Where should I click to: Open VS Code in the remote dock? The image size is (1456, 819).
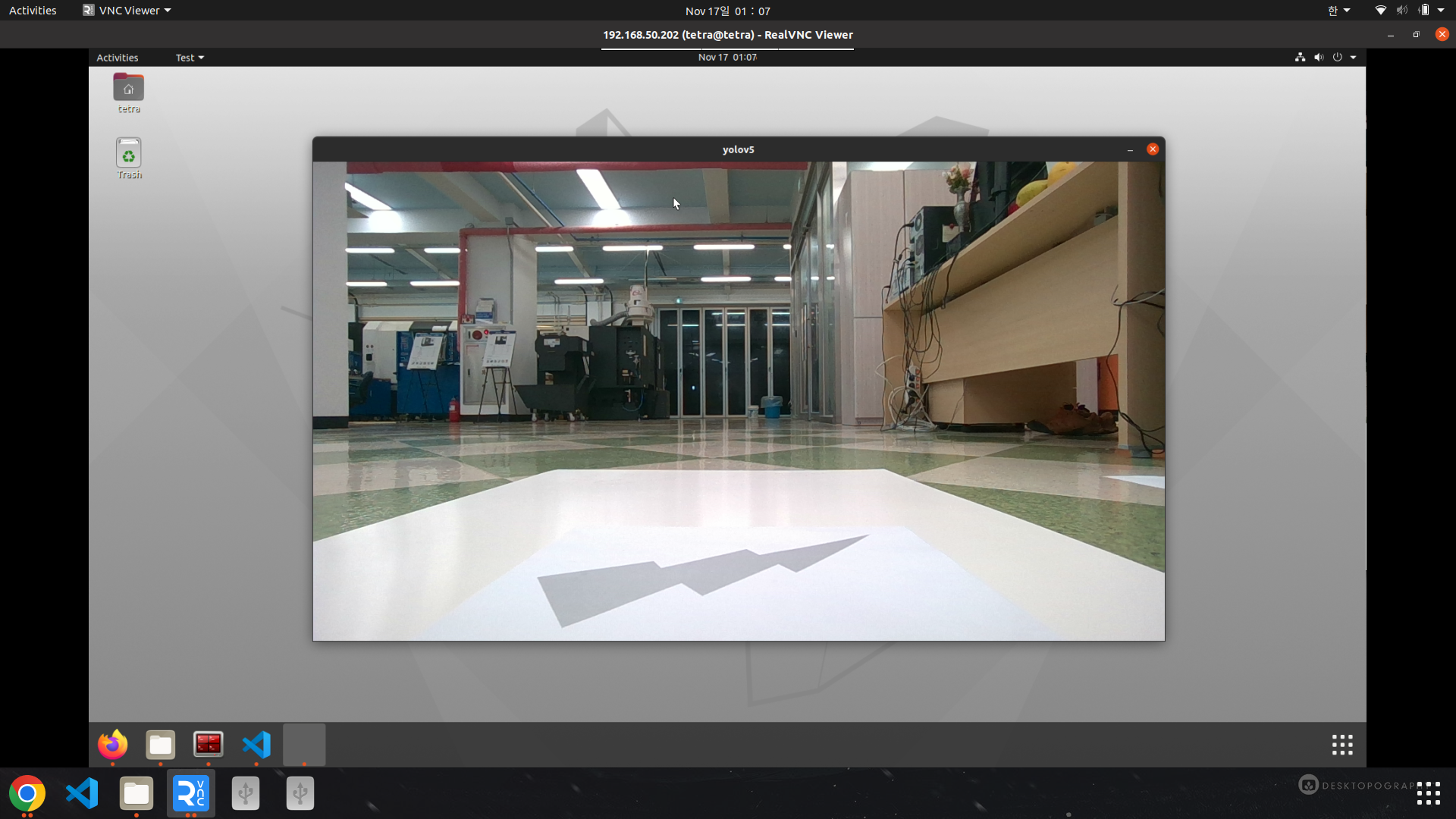click(x=256, y=745)
